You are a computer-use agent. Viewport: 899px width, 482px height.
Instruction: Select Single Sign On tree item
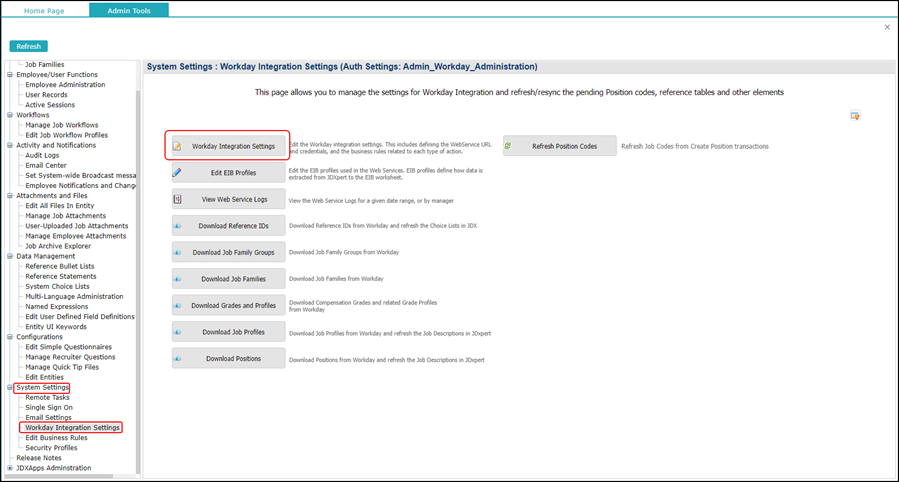[x=49, y=407]
